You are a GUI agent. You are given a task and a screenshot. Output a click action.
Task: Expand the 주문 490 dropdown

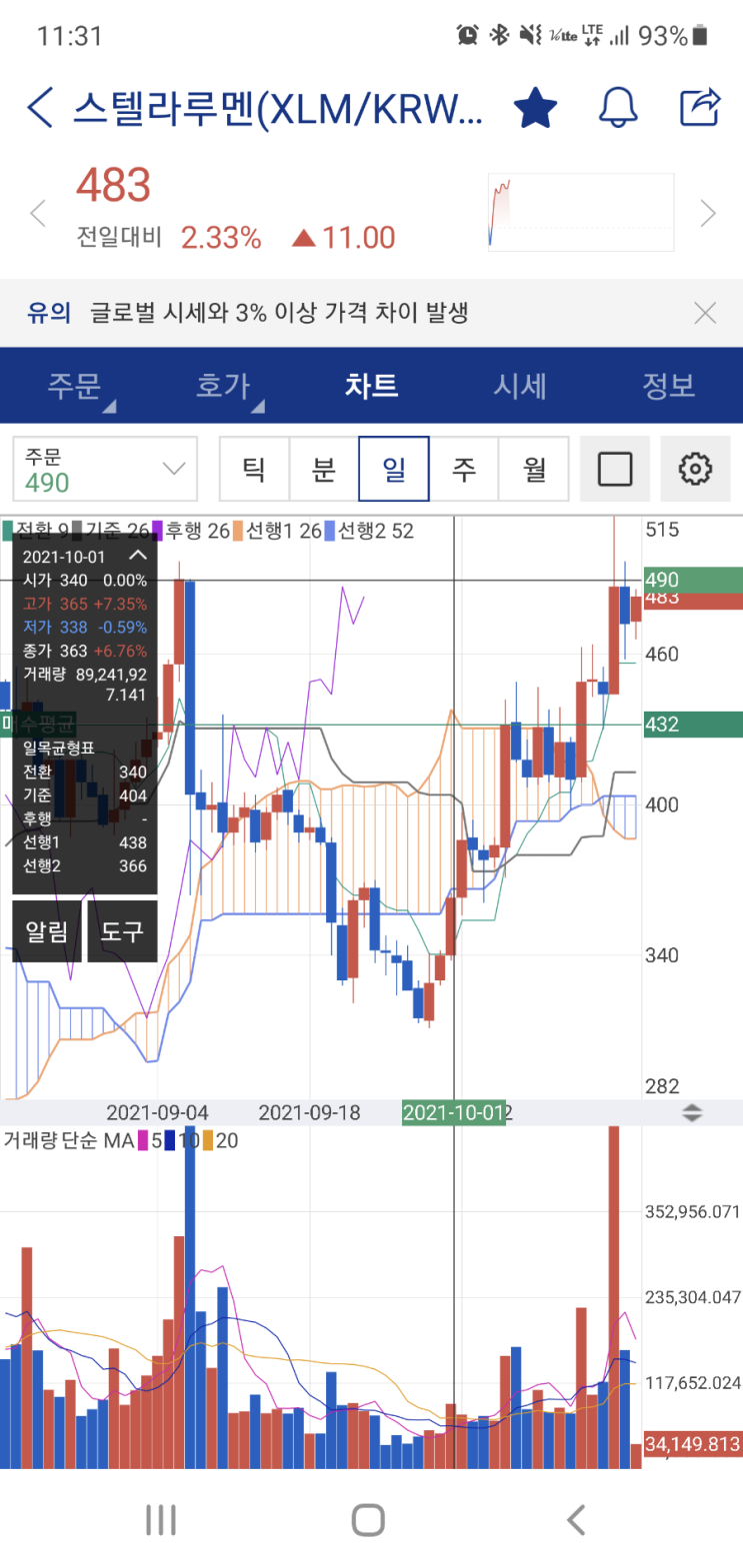[105, 469]
